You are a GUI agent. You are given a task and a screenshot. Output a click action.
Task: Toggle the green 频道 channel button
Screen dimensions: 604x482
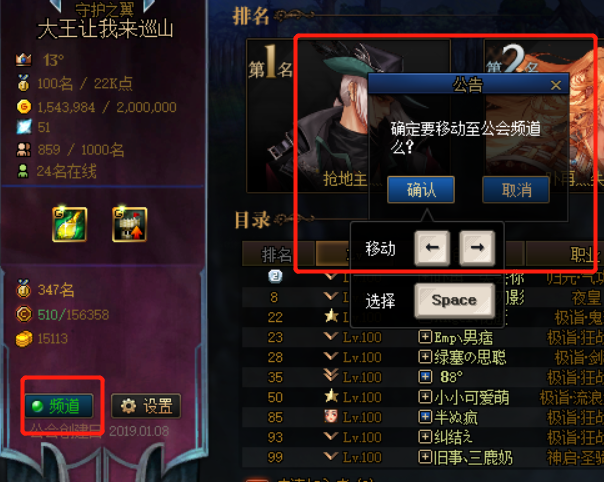[x=59, y=406]
